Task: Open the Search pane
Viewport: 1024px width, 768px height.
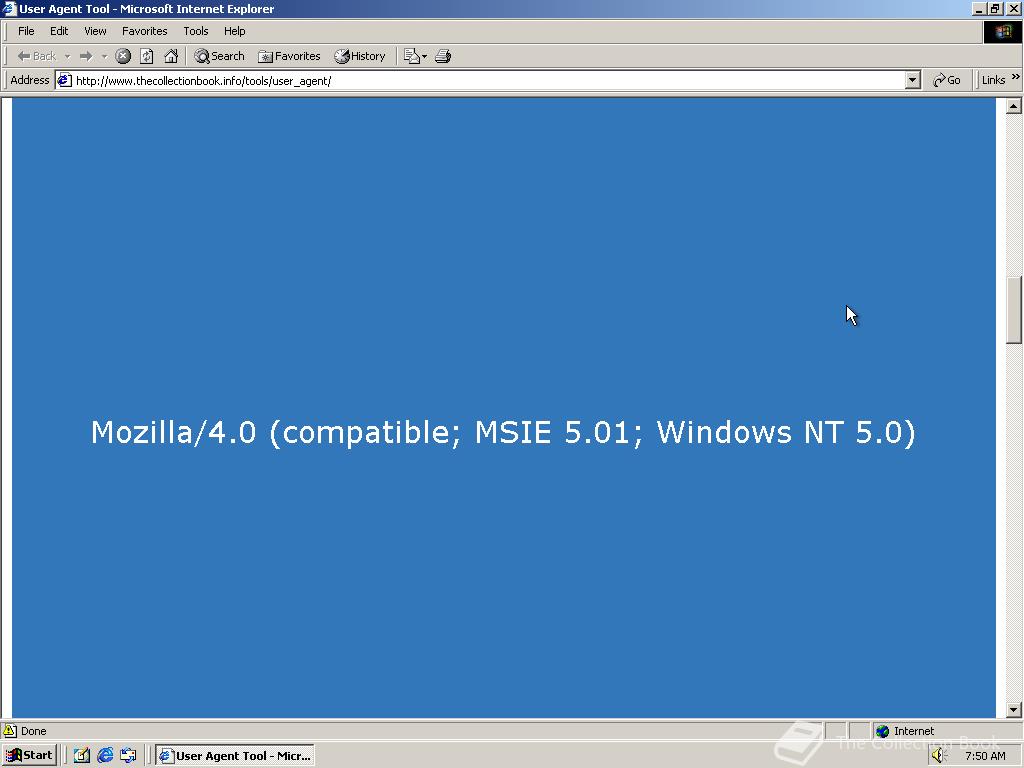Action: pos(219,56)
